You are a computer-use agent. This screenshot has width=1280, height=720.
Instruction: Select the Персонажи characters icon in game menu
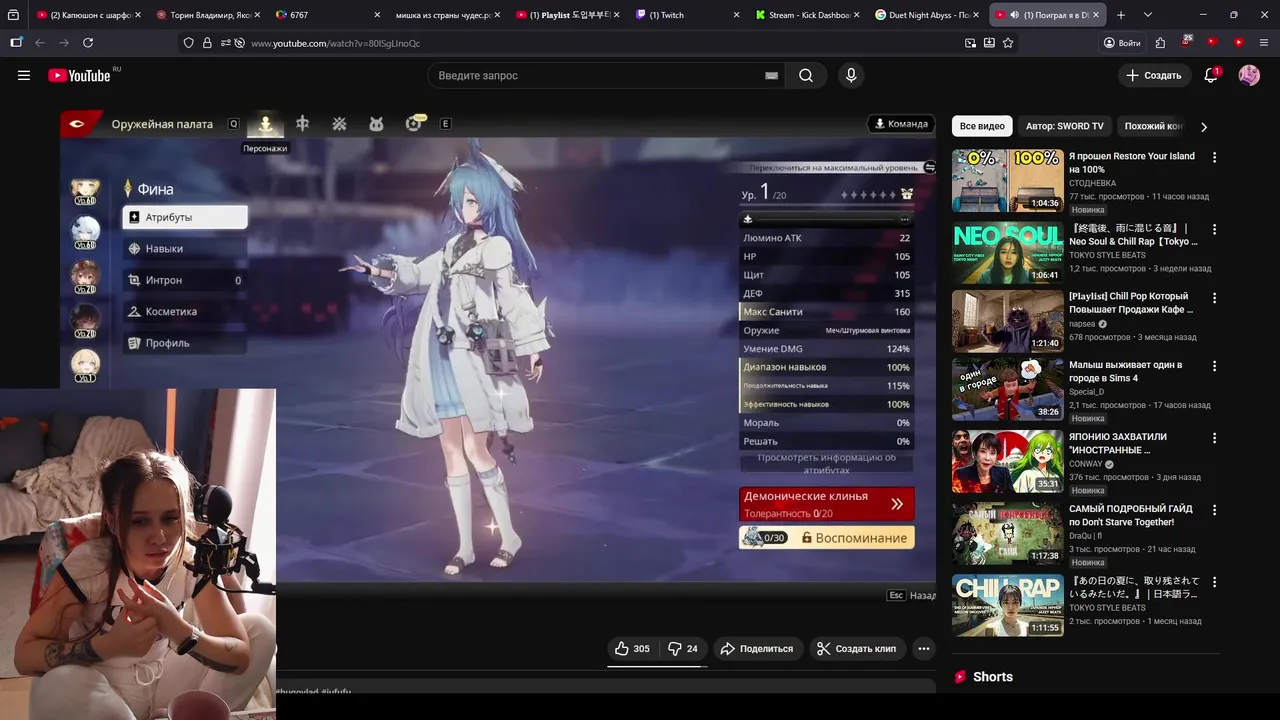(265, 123)
